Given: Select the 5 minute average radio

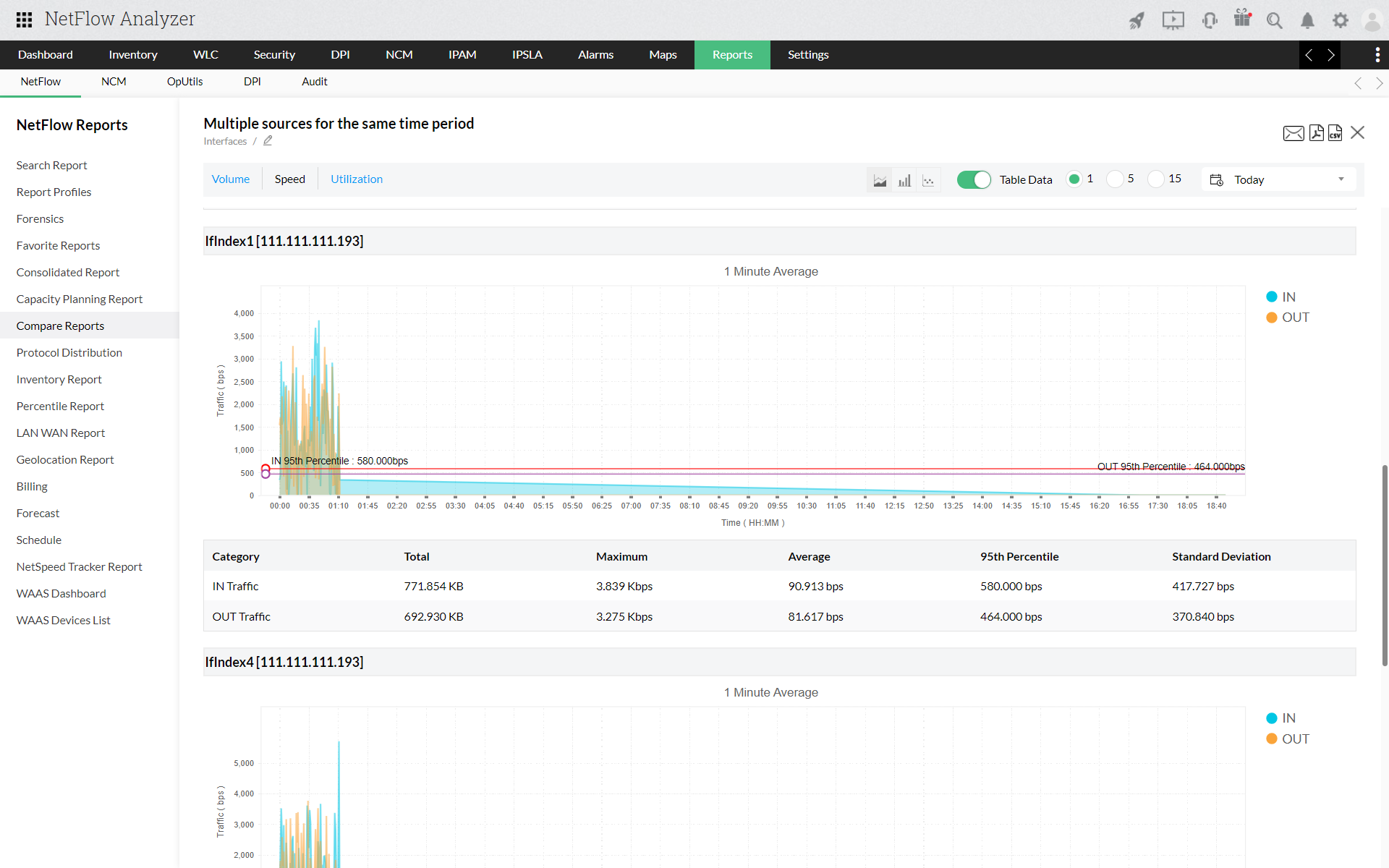Looking at the screenshot, I should click(1115, 179).
